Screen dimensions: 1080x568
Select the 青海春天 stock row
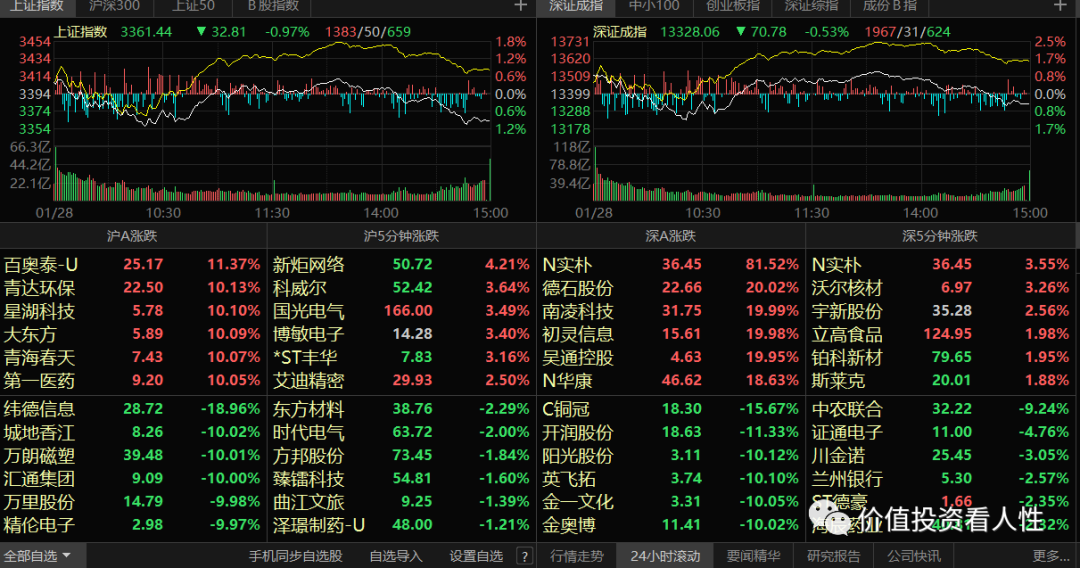tap(132, 357)
